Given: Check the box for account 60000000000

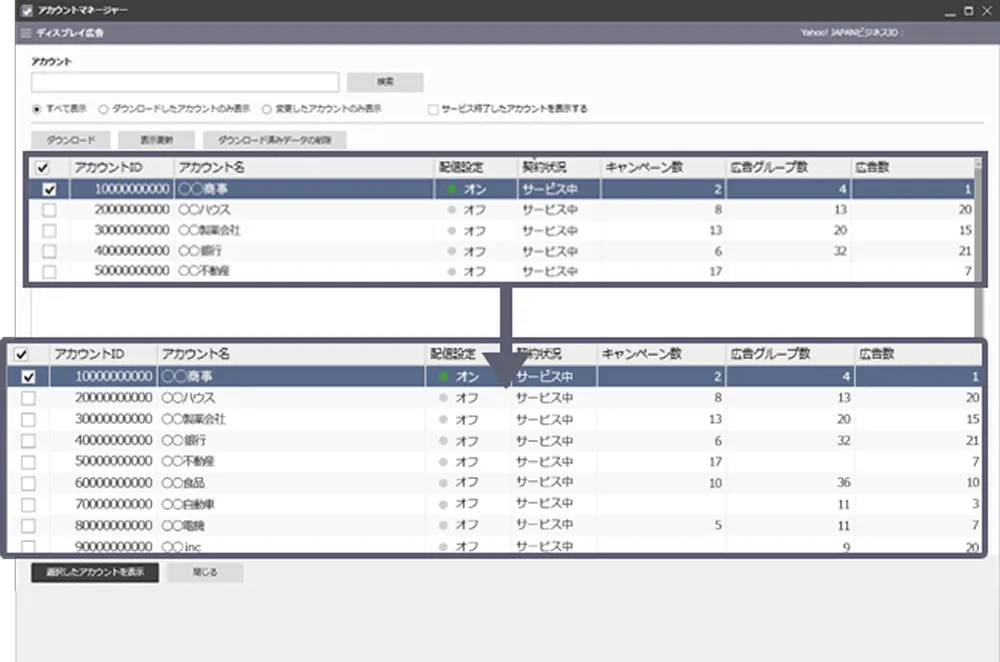Looking at the screenshot, I should tap(28, 483).
